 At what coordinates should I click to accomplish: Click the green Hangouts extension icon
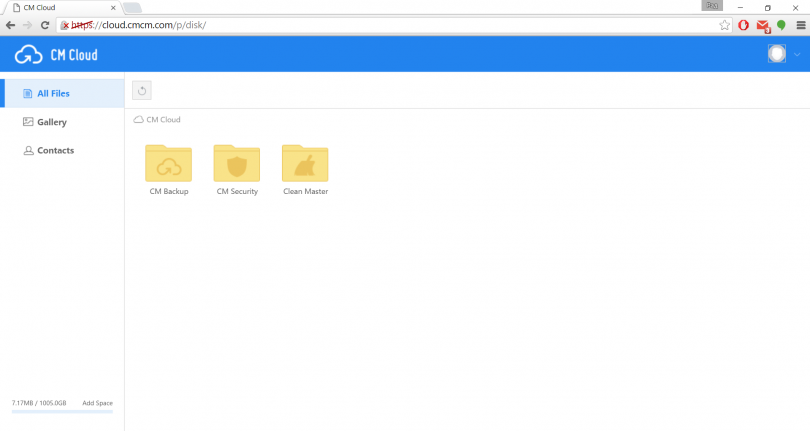(x=781, y=24)
